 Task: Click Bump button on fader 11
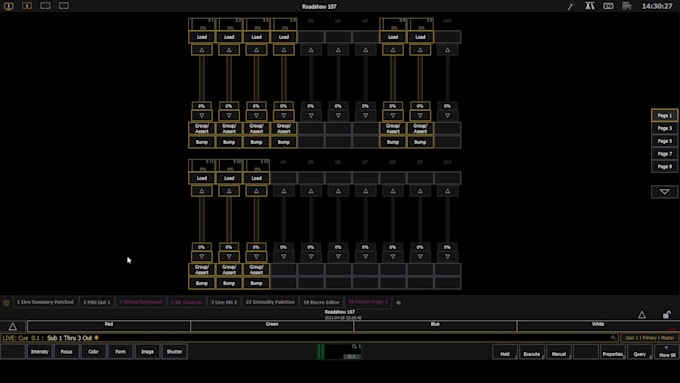click(202, 283)
